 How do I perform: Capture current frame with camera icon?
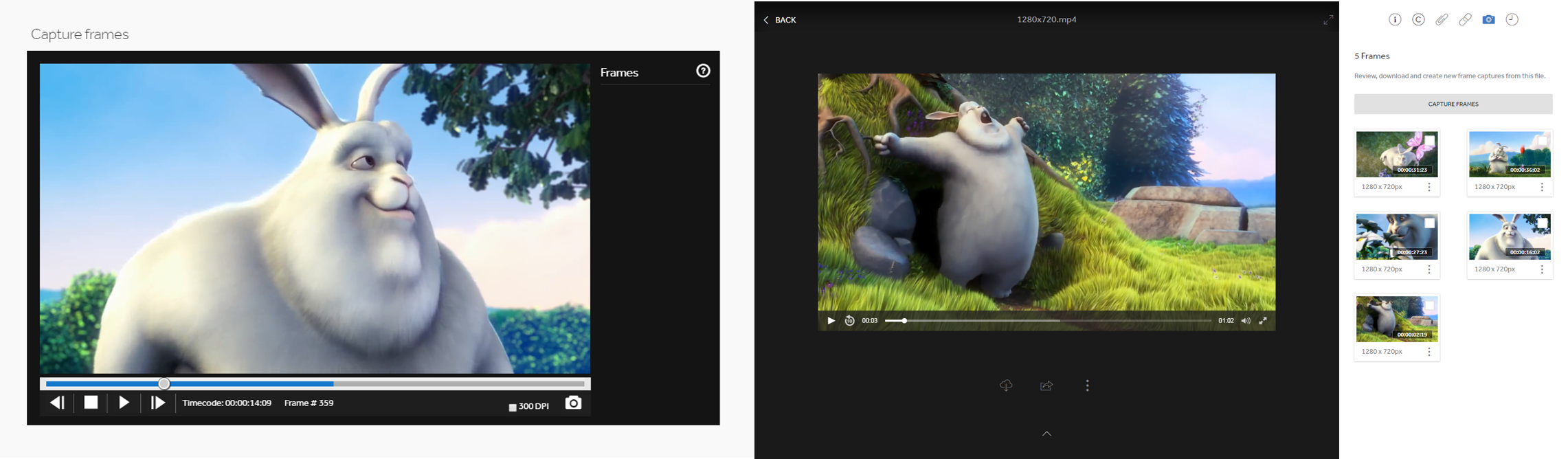[x=573, y=403]
